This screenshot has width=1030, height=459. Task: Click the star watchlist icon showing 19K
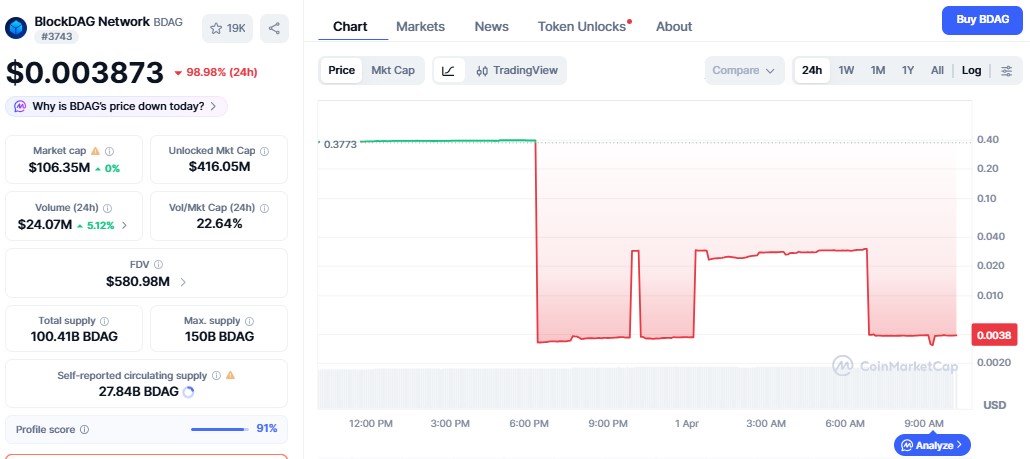coord(227,28)
